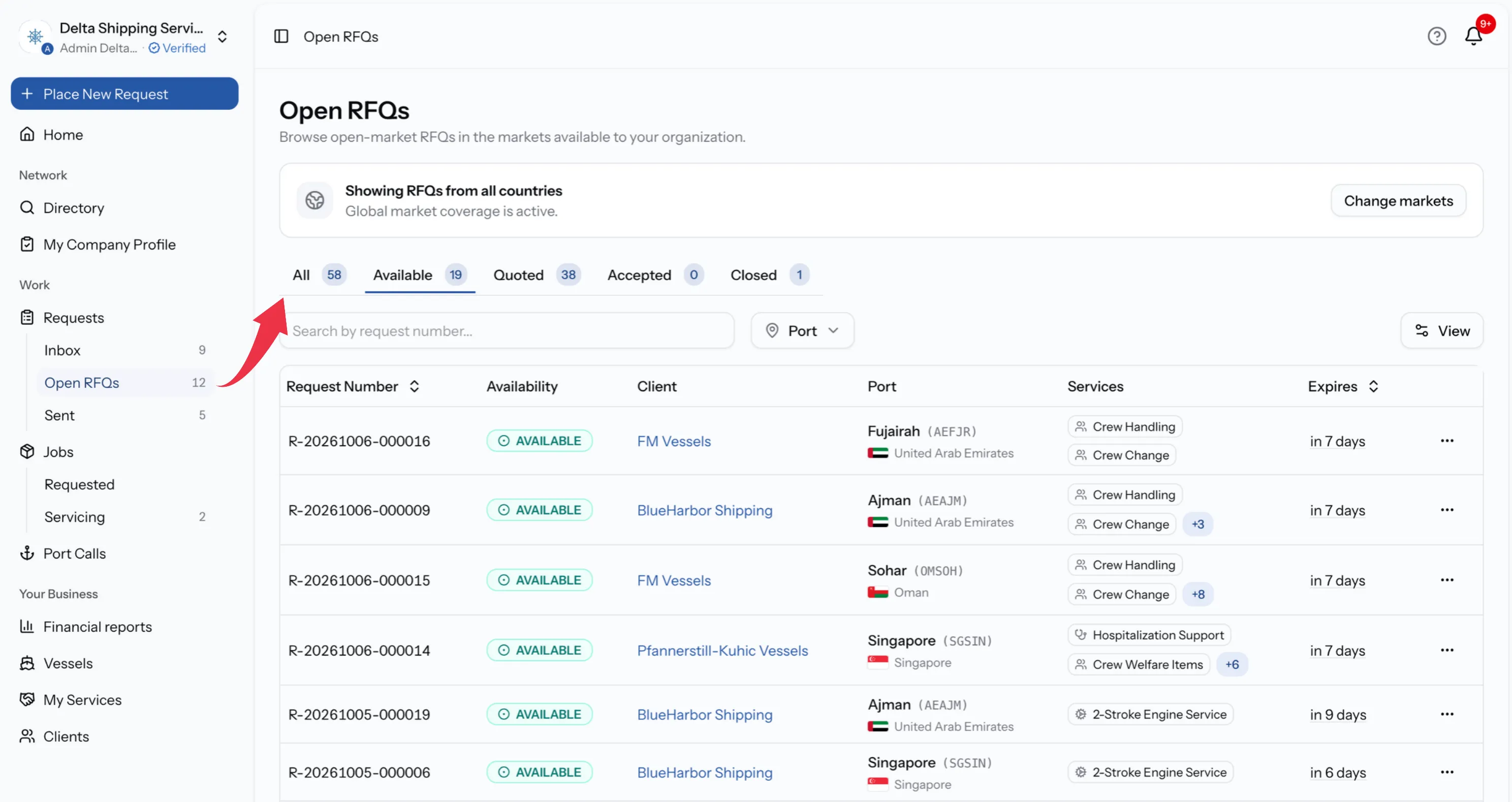Open Jobs section in sidebar

47,451
